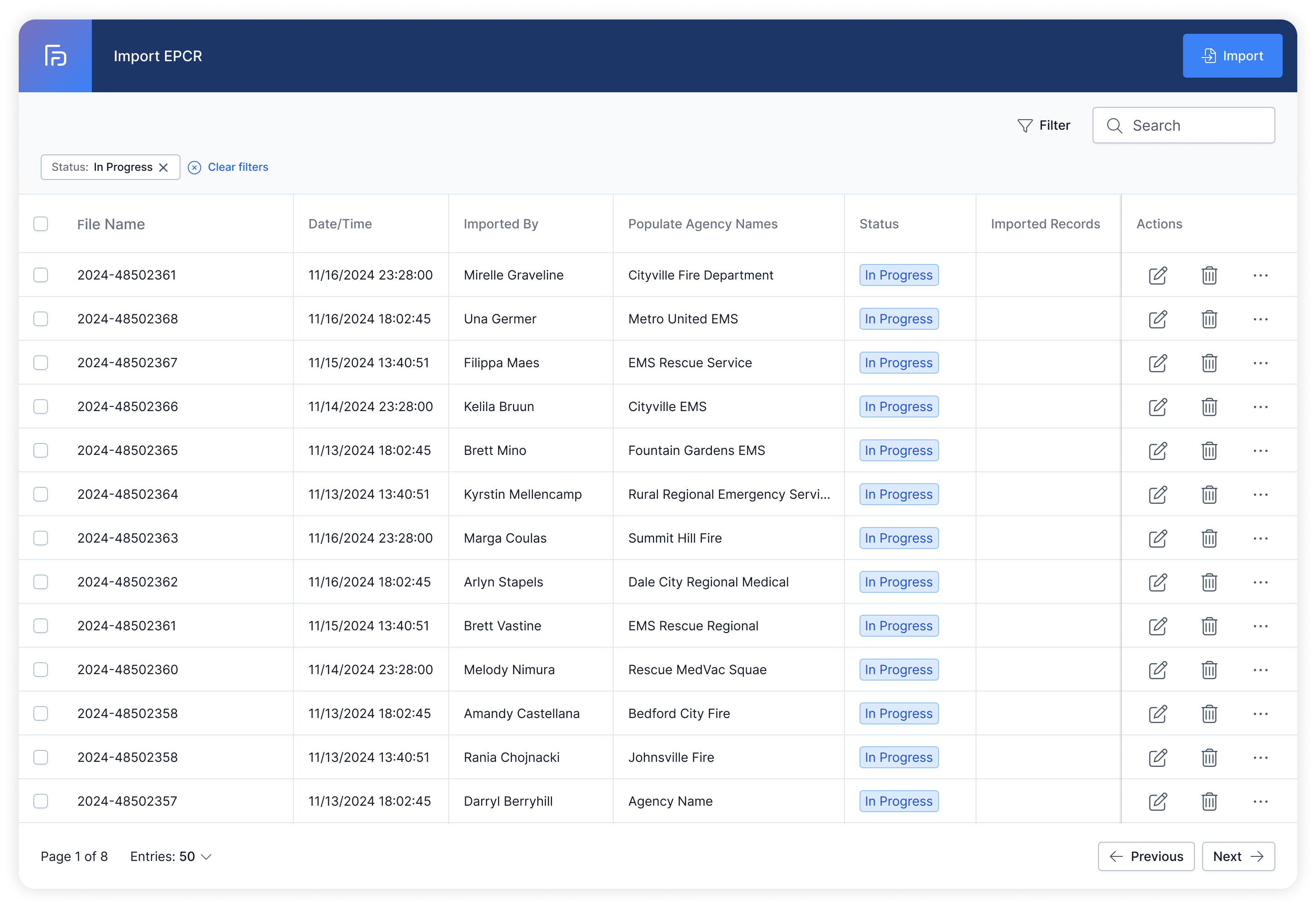The width and height of the screenshot is (1316, 908).
Task: Edit the Cityville EMS import entry
Action: click(1157, 407)
